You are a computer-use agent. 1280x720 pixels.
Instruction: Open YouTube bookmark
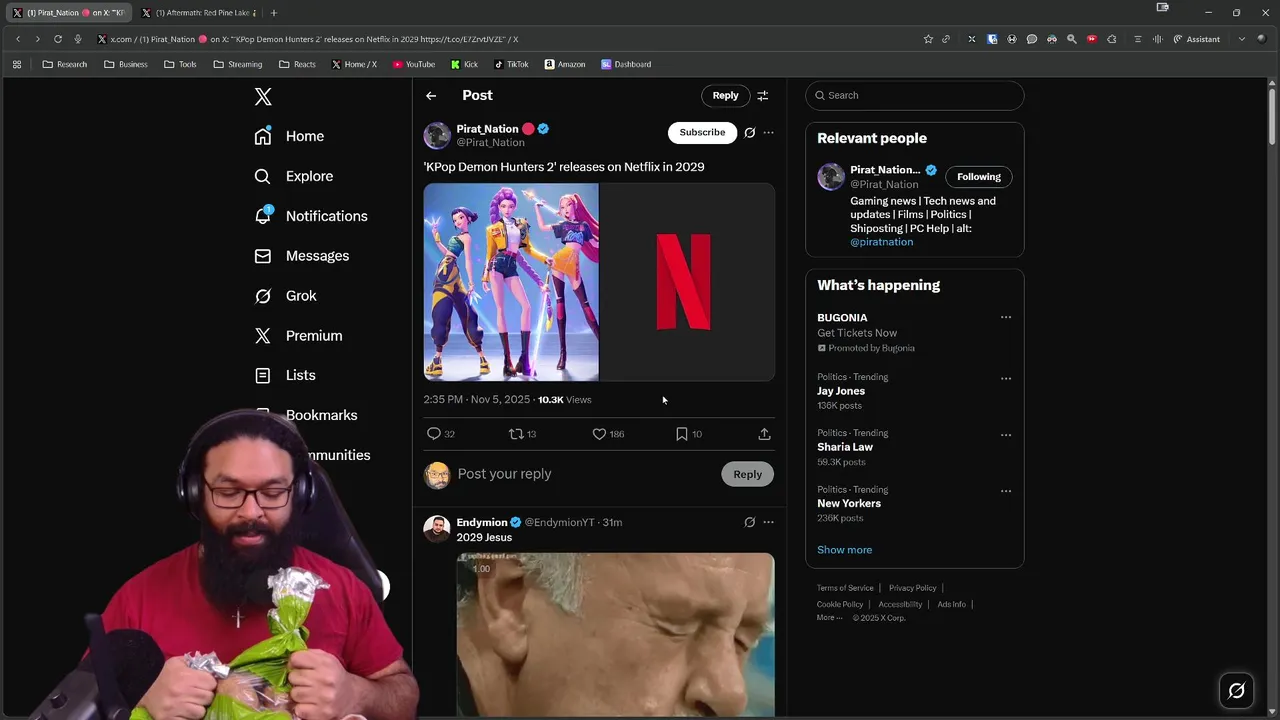[x=413, y=64]
